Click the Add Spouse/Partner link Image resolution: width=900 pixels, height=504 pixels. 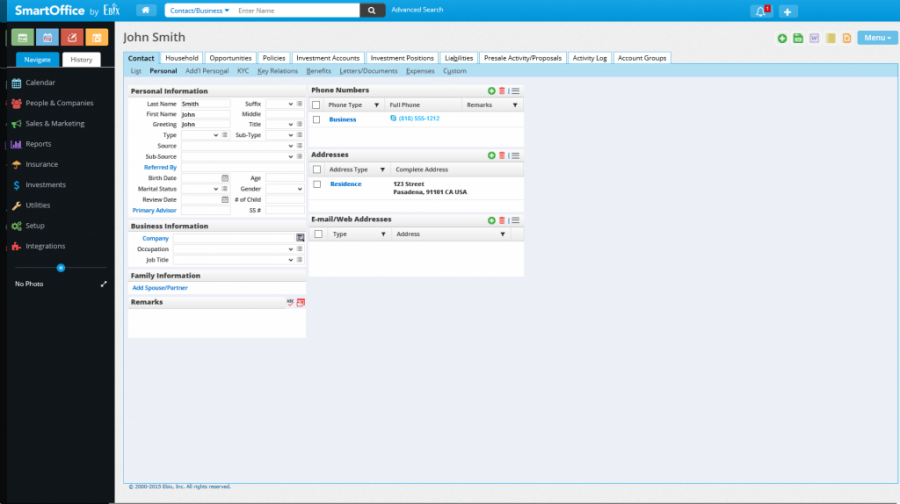(x=160, y=288)
